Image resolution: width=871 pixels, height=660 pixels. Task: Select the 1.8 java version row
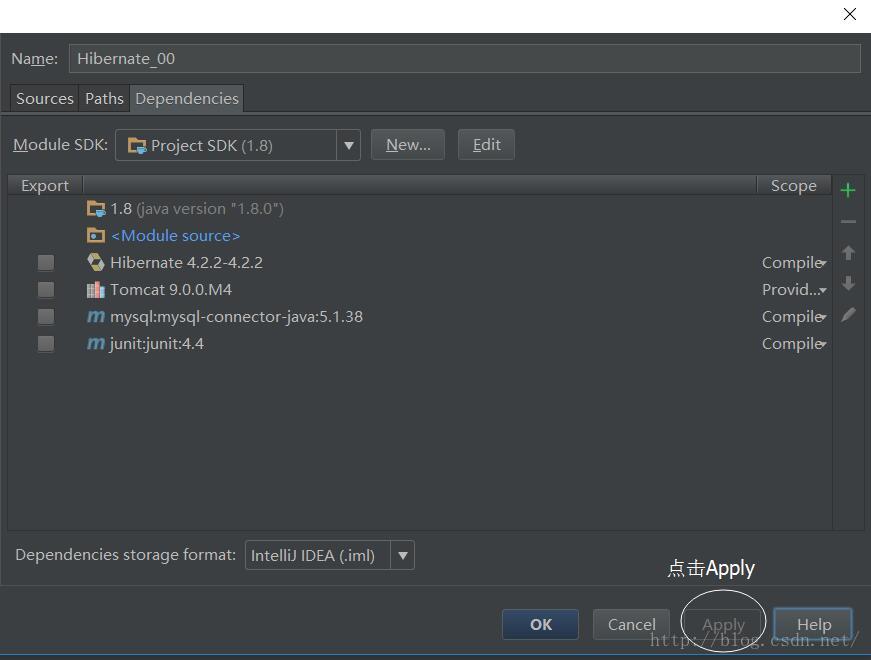[x=419, y=209]
